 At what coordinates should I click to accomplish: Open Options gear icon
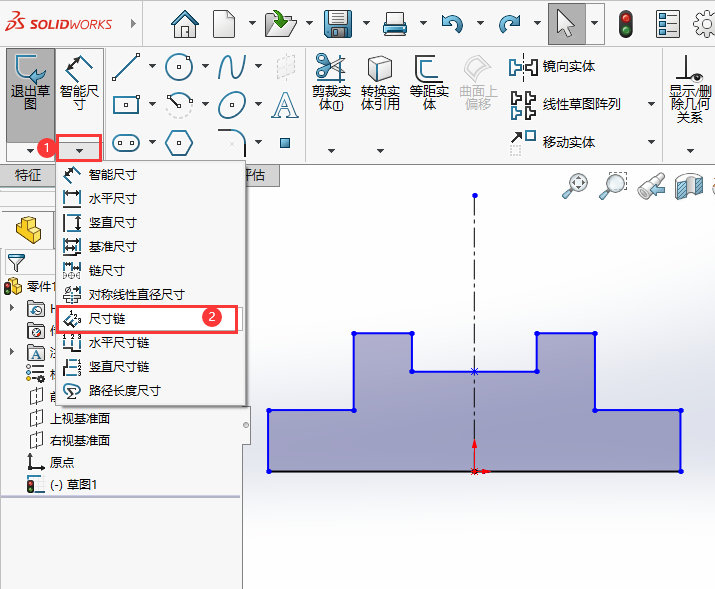coord(704,24)
